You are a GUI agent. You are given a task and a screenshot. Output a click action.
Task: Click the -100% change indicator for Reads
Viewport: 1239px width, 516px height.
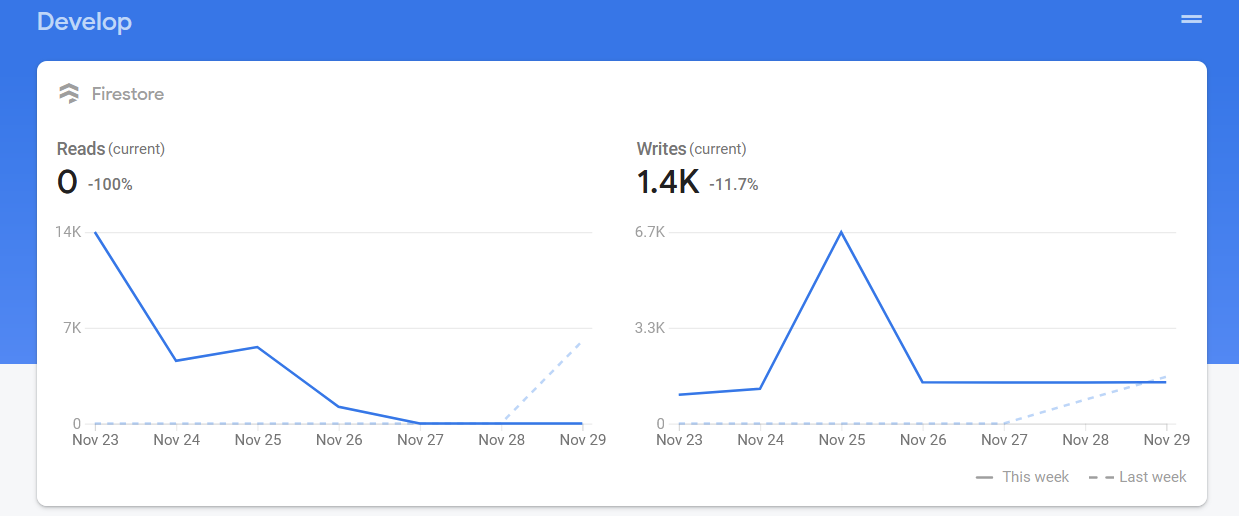point(110,184)
